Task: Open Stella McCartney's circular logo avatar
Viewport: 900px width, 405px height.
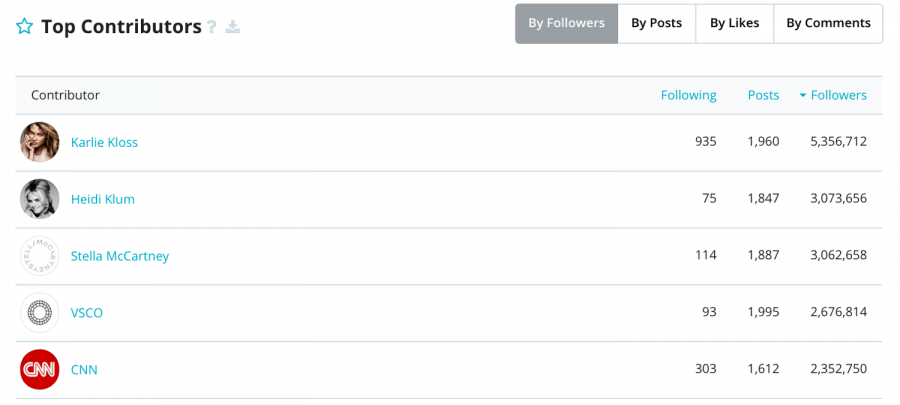Action: [40, 256]
